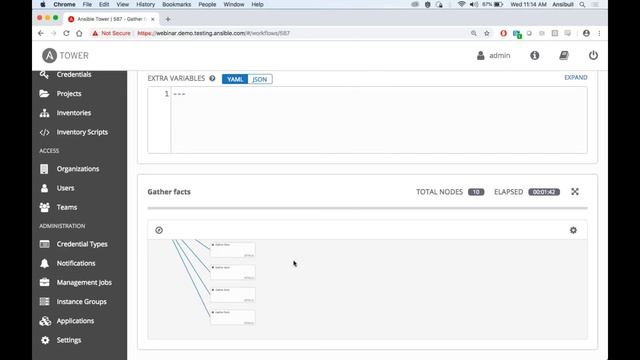Click the address bar URL
Viewport: 640px width, 360px height.
(213, 33)
